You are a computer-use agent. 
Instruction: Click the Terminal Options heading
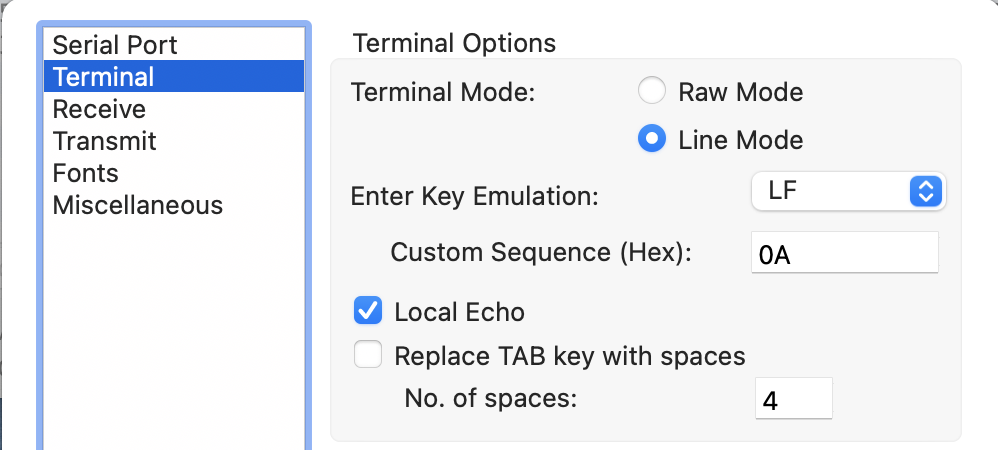(x=454, y=44)
